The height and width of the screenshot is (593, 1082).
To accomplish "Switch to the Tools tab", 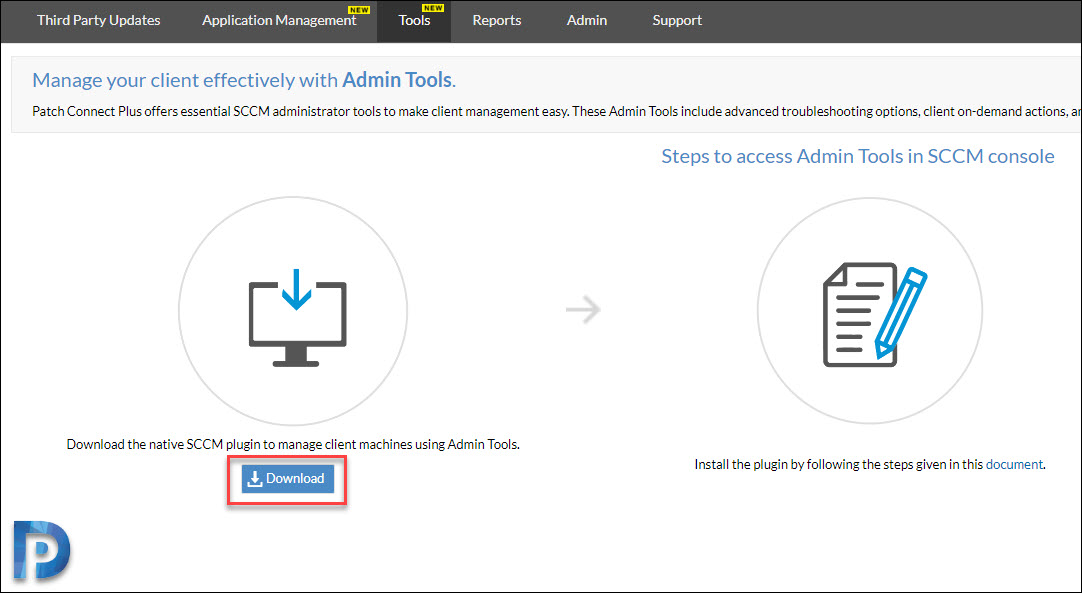I will pyautogui.click(x=414, y=21).
